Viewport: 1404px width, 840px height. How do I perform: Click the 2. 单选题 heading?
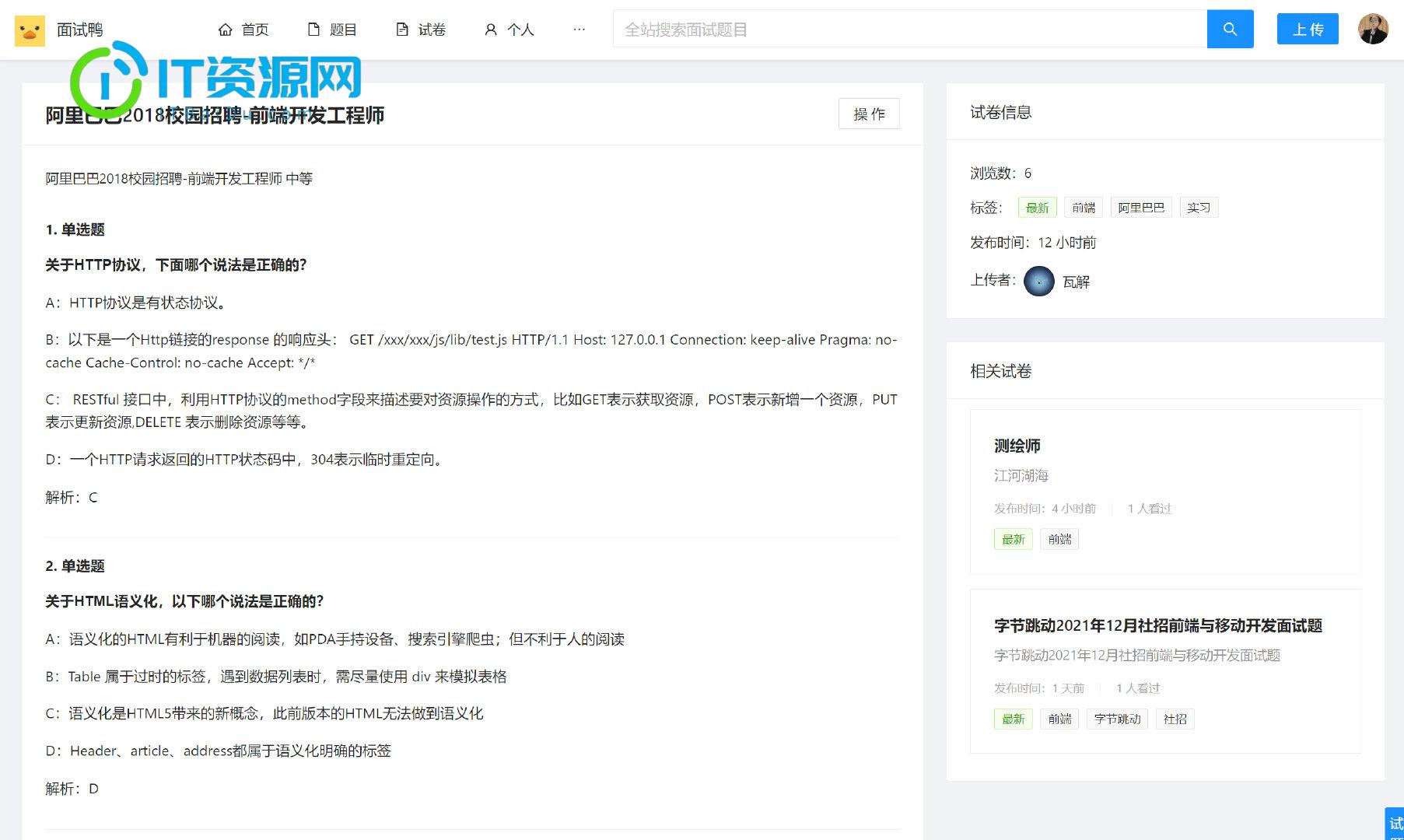(75, 566)
